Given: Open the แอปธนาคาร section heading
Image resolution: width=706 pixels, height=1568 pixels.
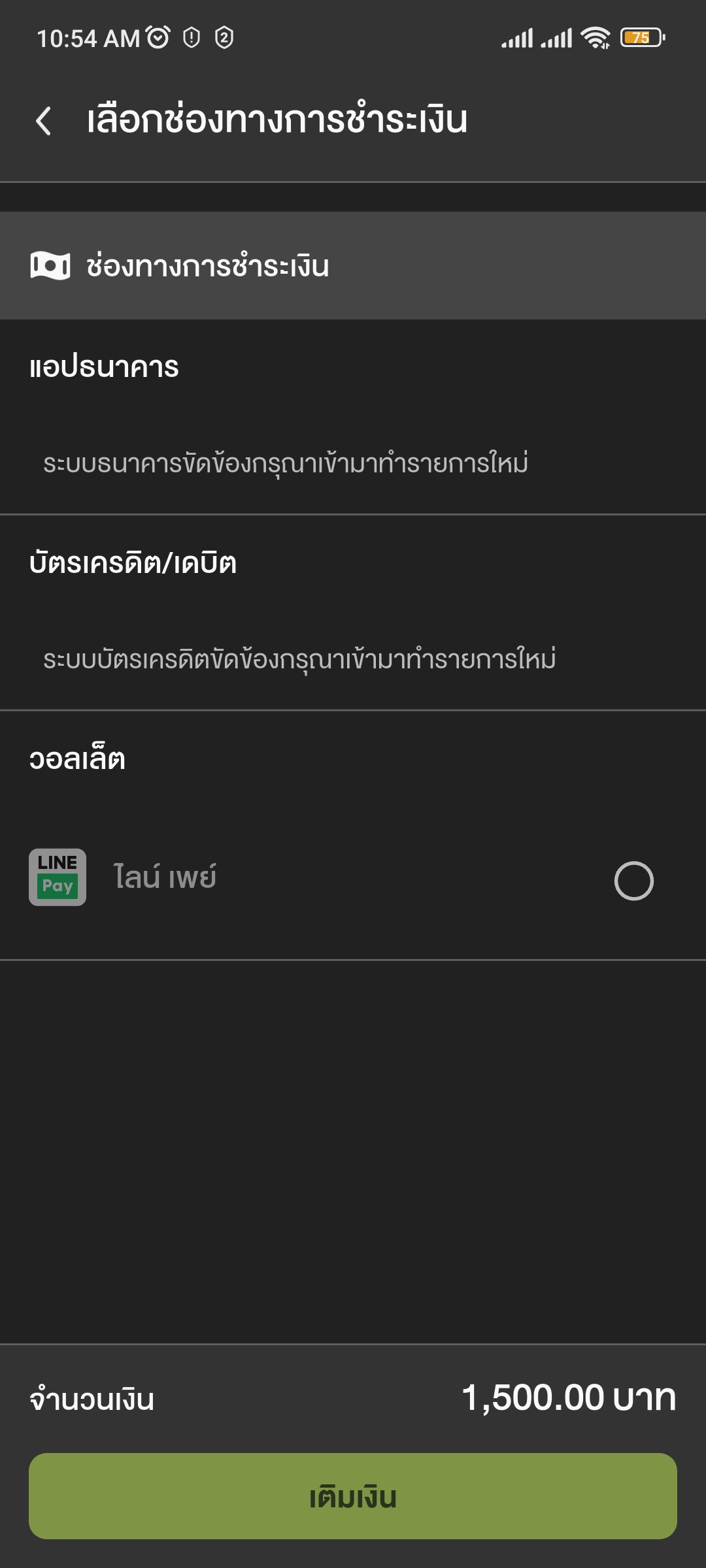Looking at the screenshot, I should coord(104,367).
